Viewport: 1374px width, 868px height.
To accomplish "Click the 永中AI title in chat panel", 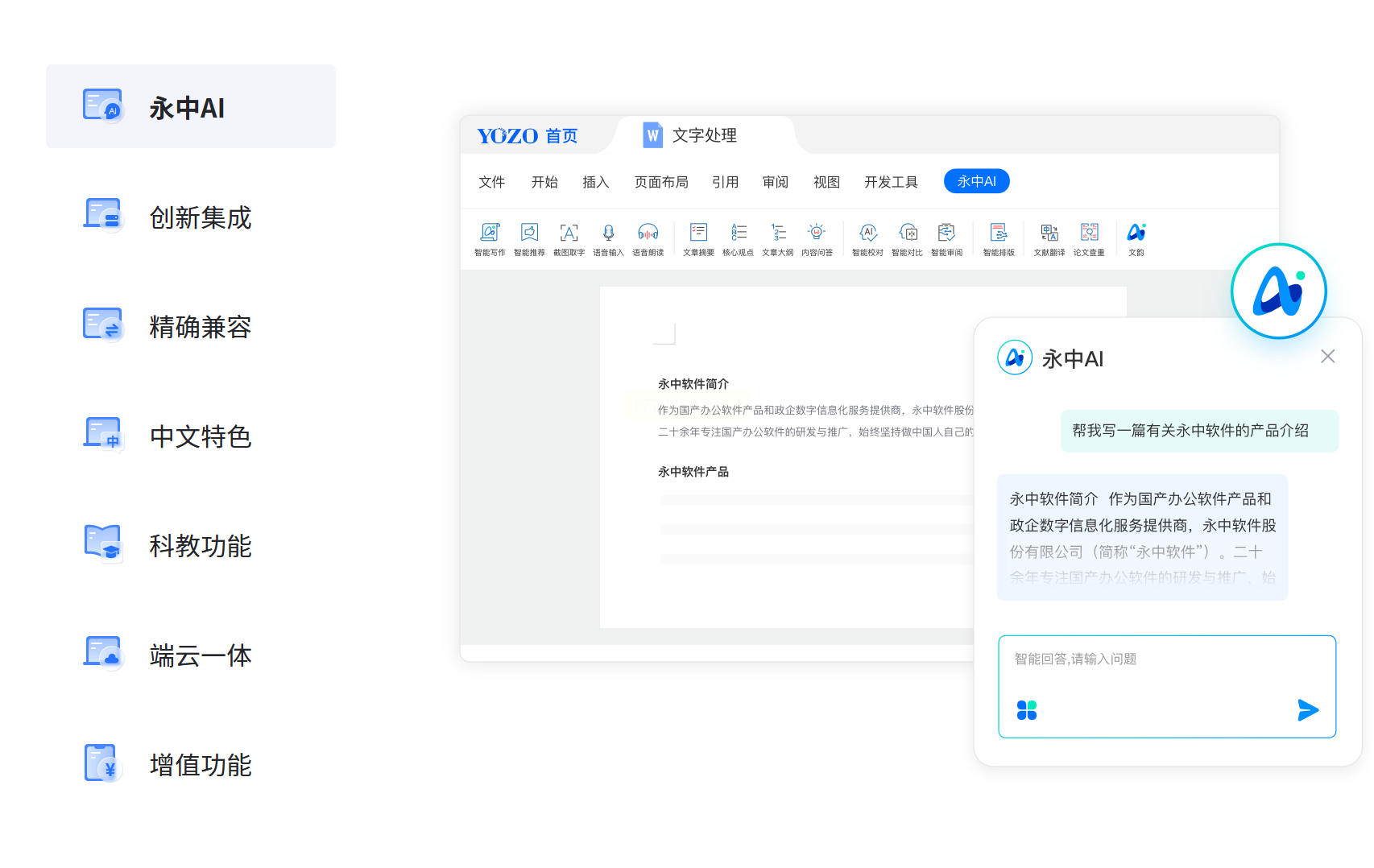I will click(1073, 358).
